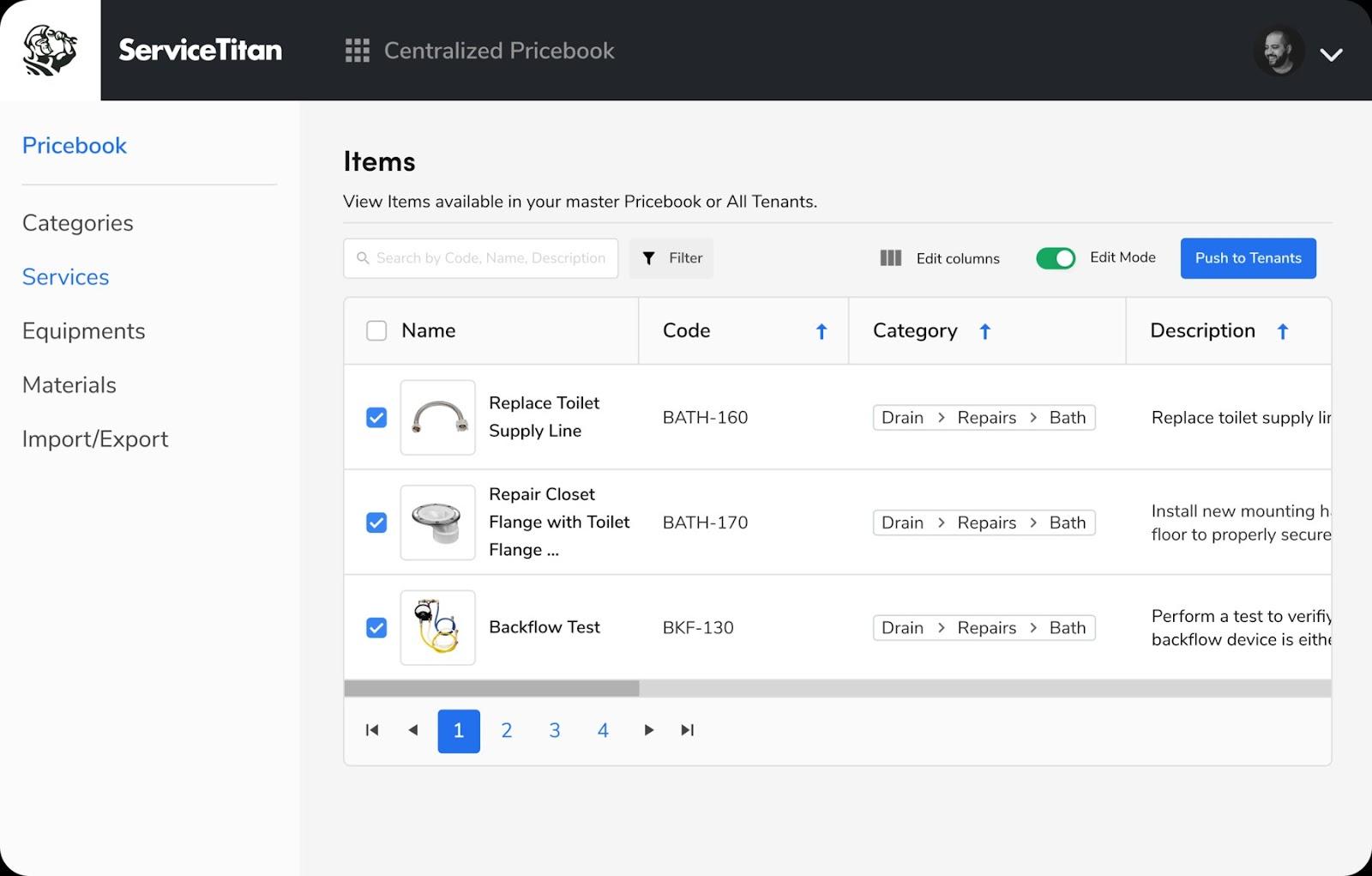Jump to last page using end arrow

coord(686,730)
